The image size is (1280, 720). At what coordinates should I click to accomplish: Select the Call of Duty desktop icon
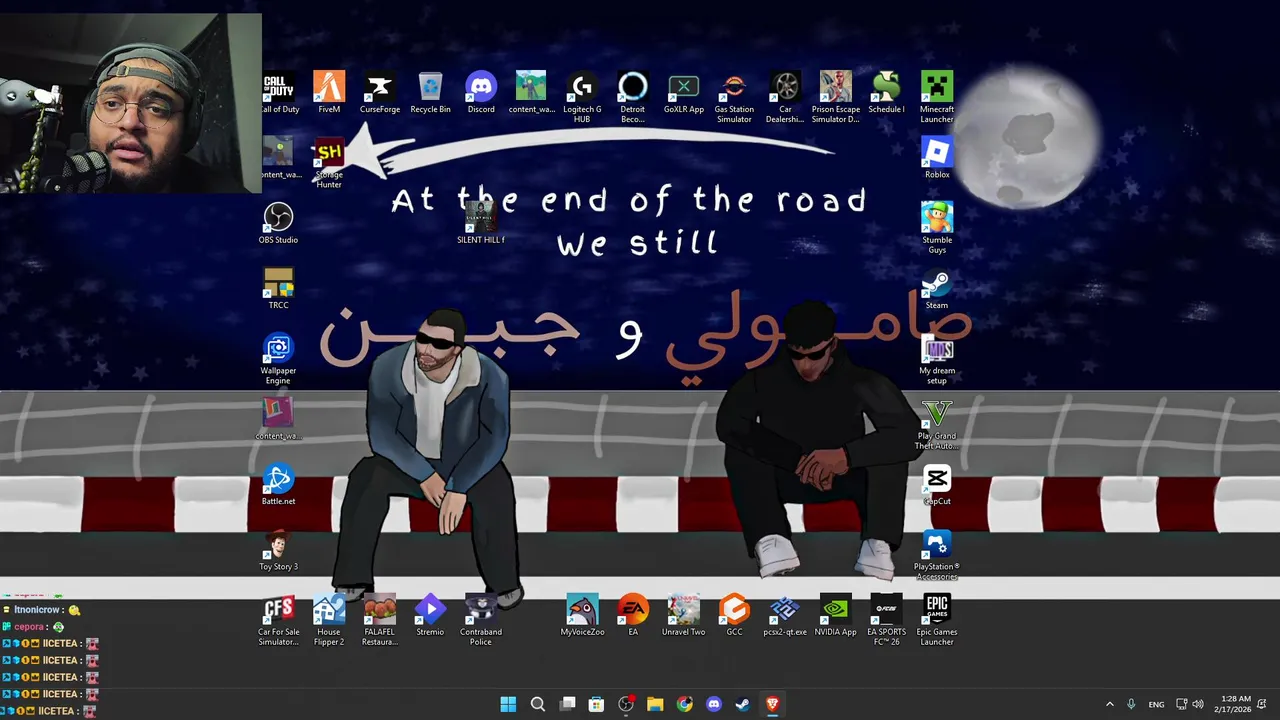pyautogui.click(x=279, y=92)
